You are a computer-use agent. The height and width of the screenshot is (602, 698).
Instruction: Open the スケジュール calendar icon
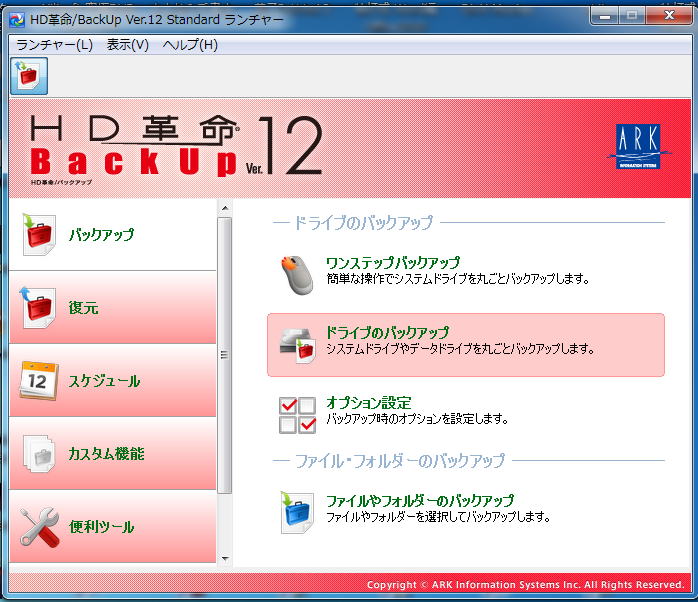[x=38, y=380]
